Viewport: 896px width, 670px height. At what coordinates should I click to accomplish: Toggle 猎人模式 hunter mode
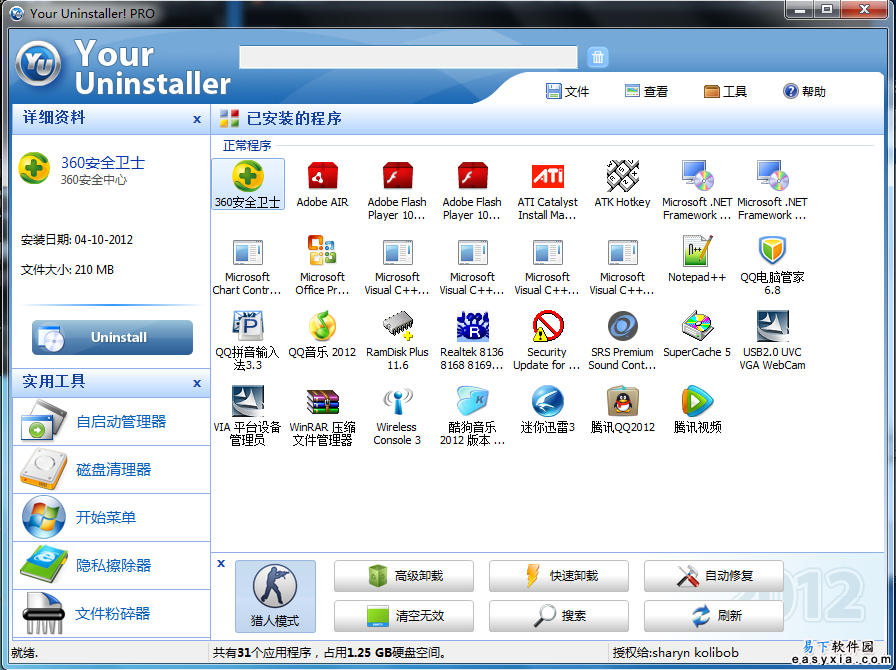(x=275, y=596)
